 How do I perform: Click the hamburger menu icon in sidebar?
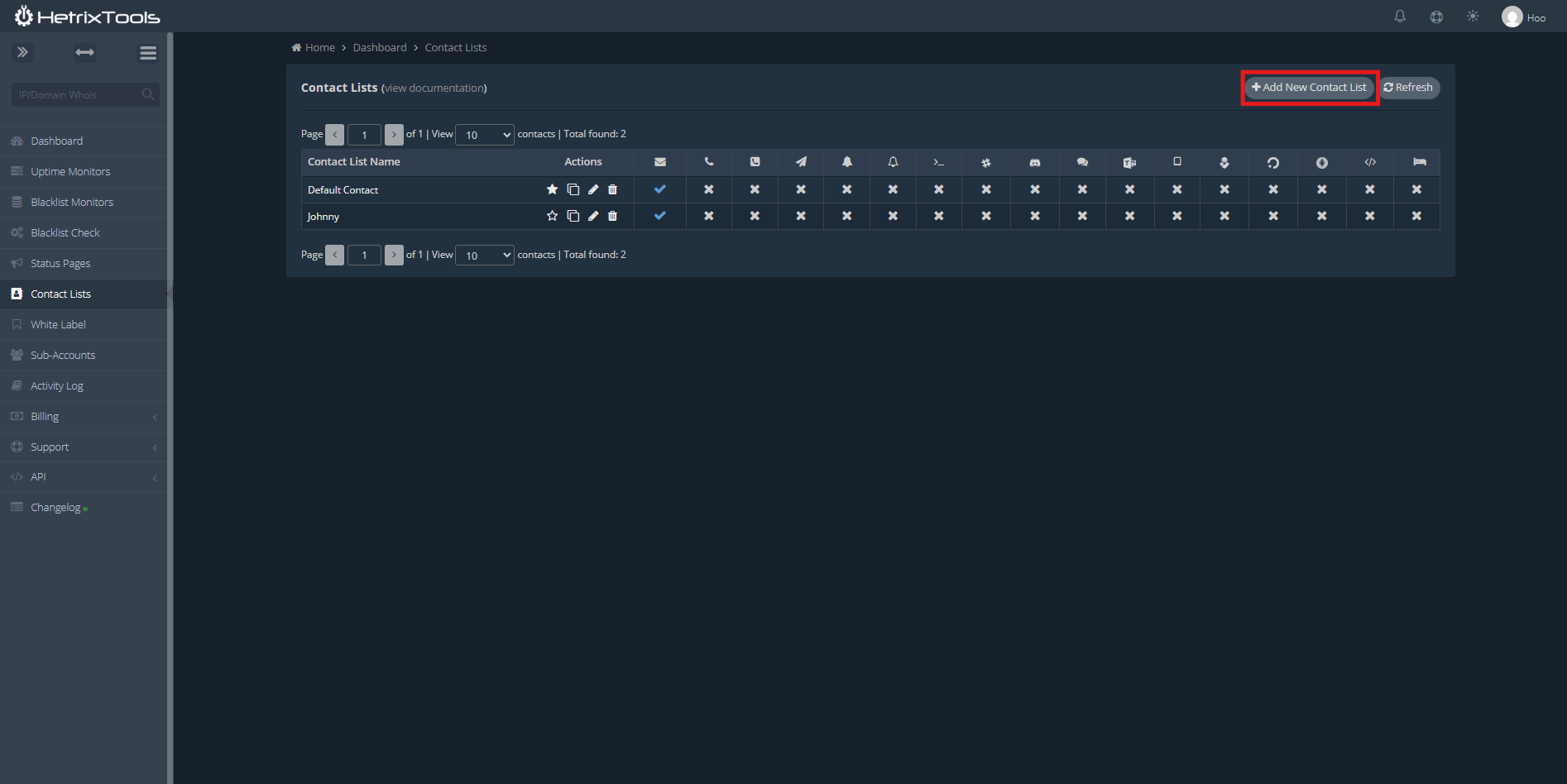148,53
